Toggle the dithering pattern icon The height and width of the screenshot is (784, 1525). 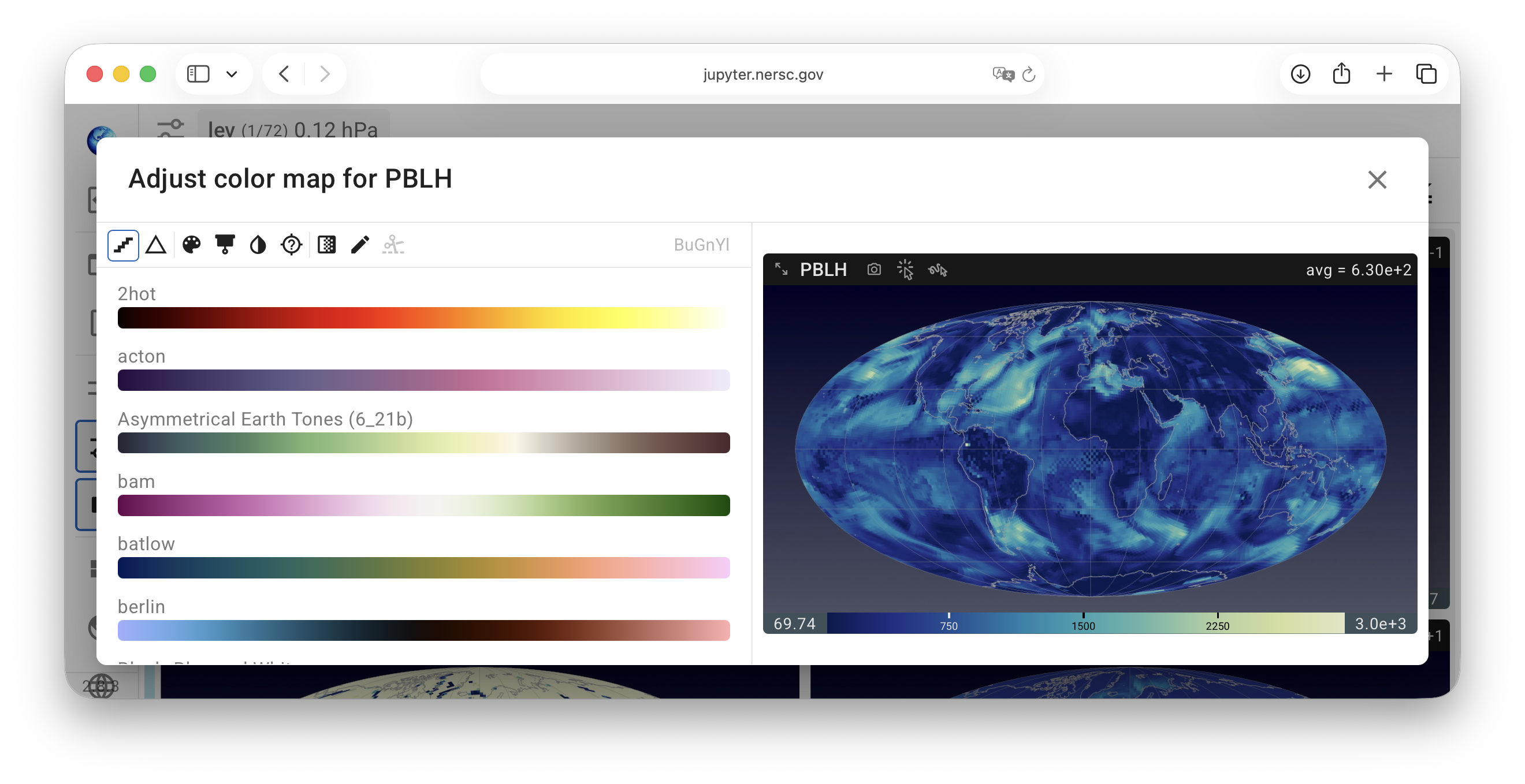327,245
